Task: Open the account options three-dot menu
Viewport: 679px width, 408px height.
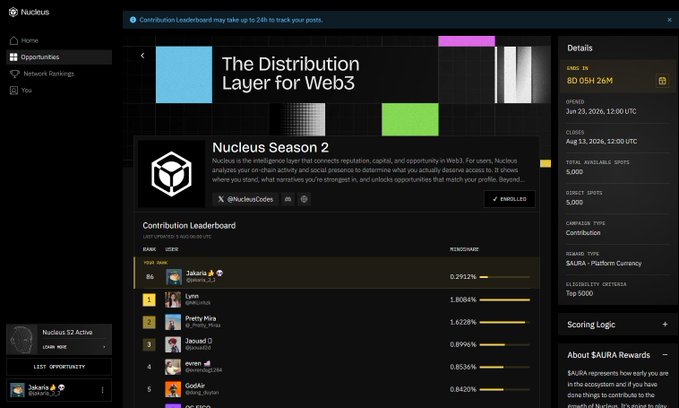Action: tap(102, 390)
